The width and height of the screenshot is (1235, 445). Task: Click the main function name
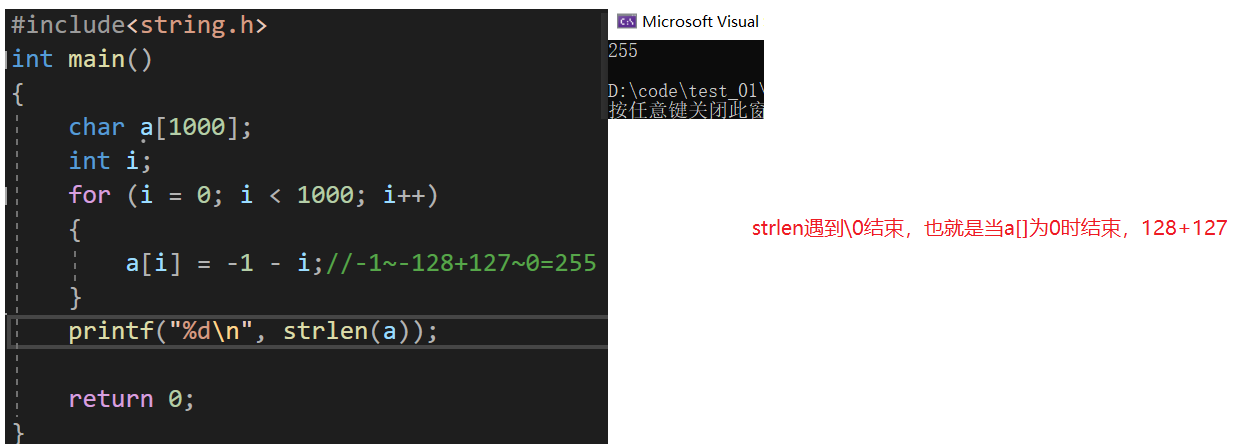point(96,59)
